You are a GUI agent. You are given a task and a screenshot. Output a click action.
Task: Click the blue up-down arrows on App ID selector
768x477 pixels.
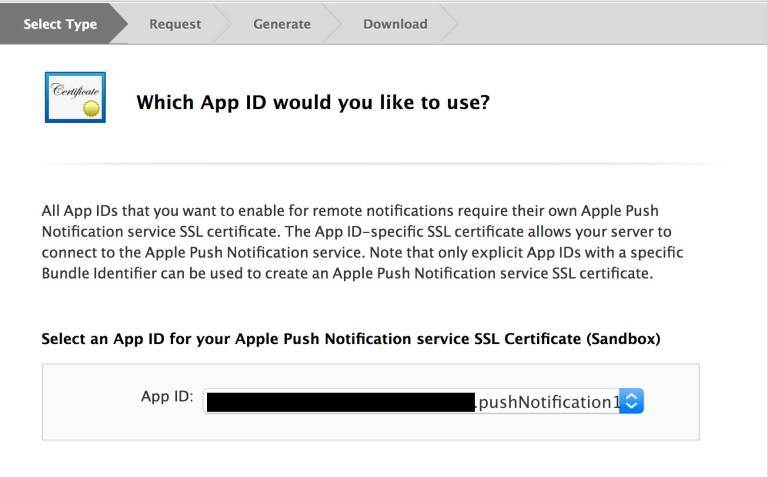pyautogui.click(x=633, y=402)
